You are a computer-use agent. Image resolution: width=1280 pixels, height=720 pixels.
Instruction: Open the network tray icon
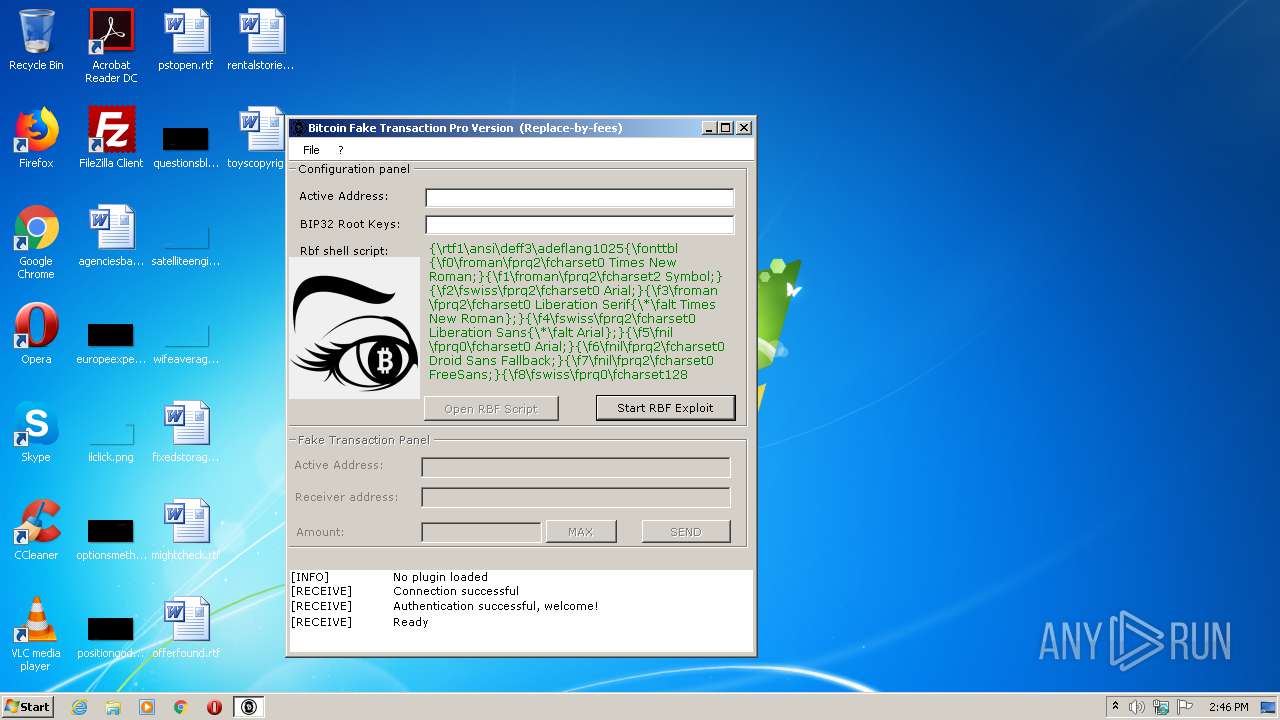pyautogui.click(x=1161, y=707)
